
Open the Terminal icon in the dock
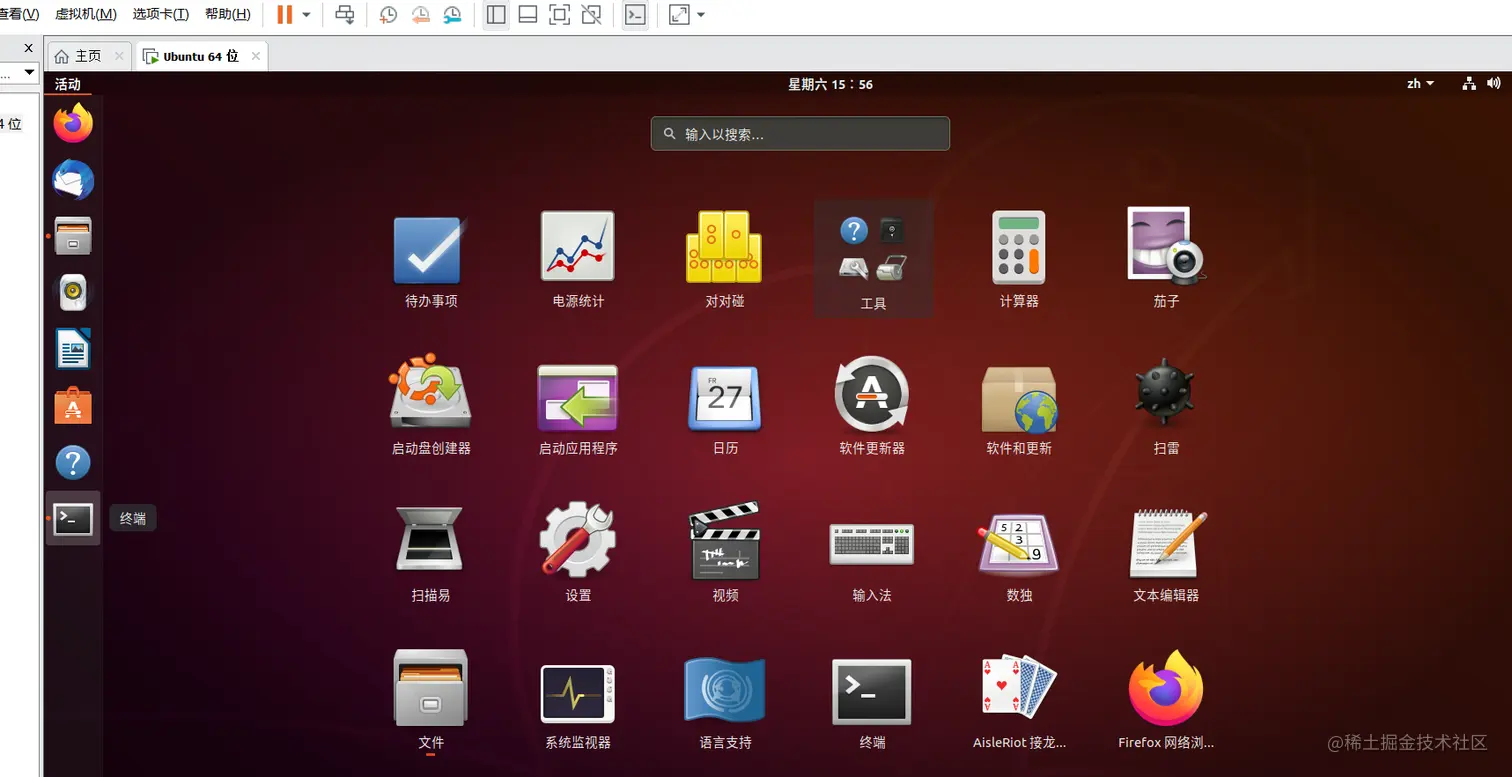click(73, 519)
